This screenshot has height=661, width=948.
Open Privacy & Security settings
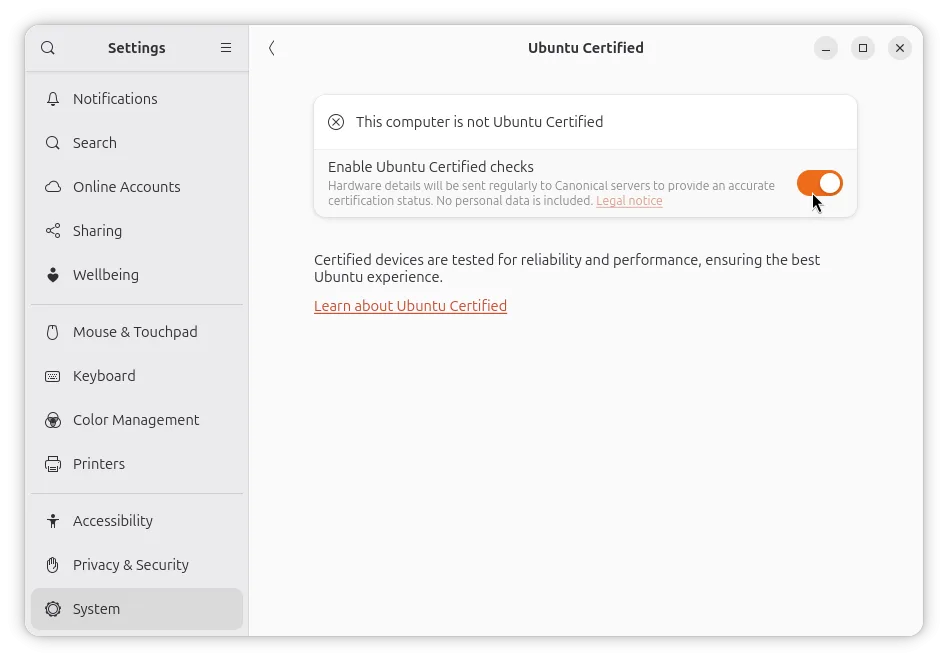[137, 565]
